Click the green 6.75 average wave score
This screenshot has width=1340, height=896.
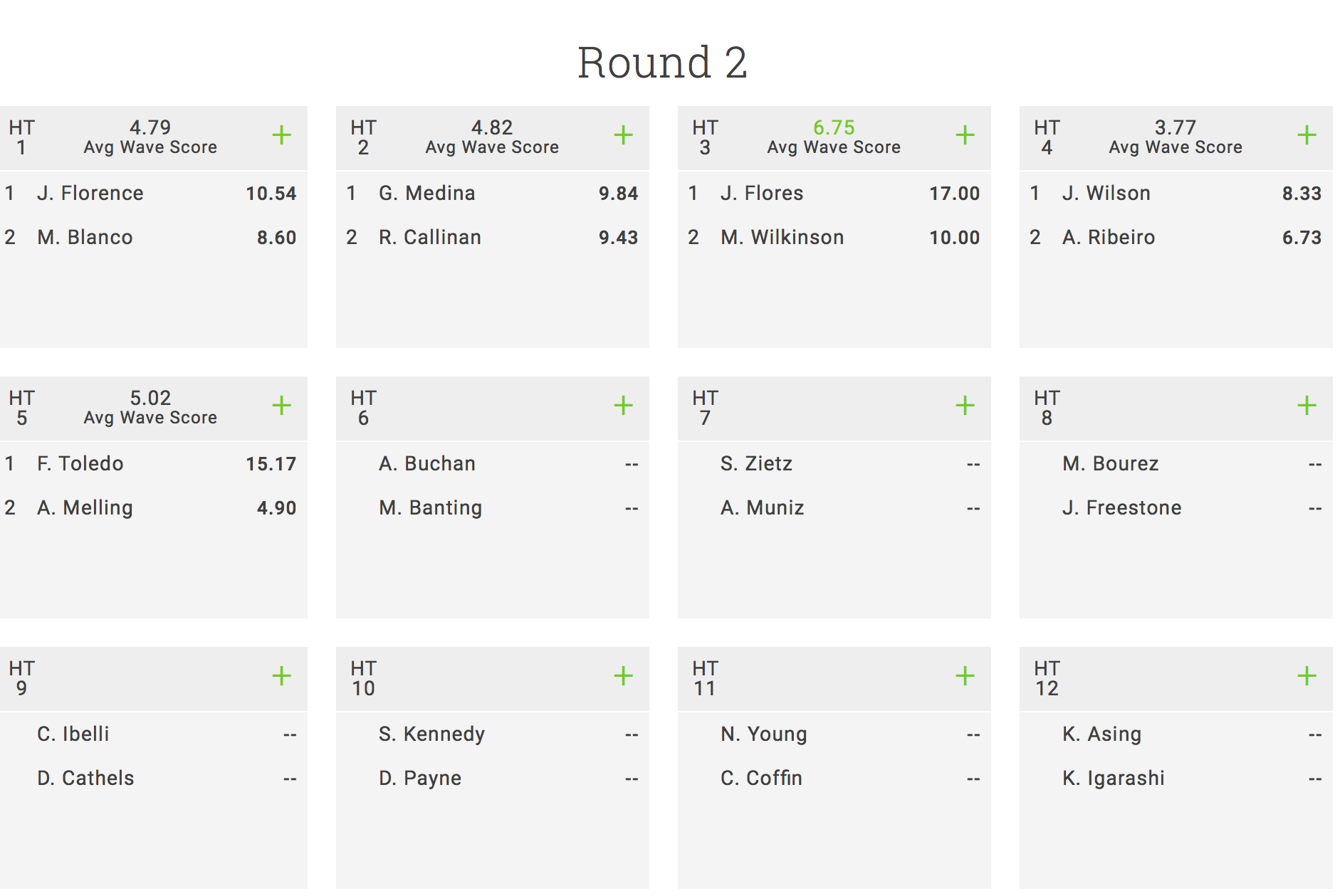(x=834, y=127)
